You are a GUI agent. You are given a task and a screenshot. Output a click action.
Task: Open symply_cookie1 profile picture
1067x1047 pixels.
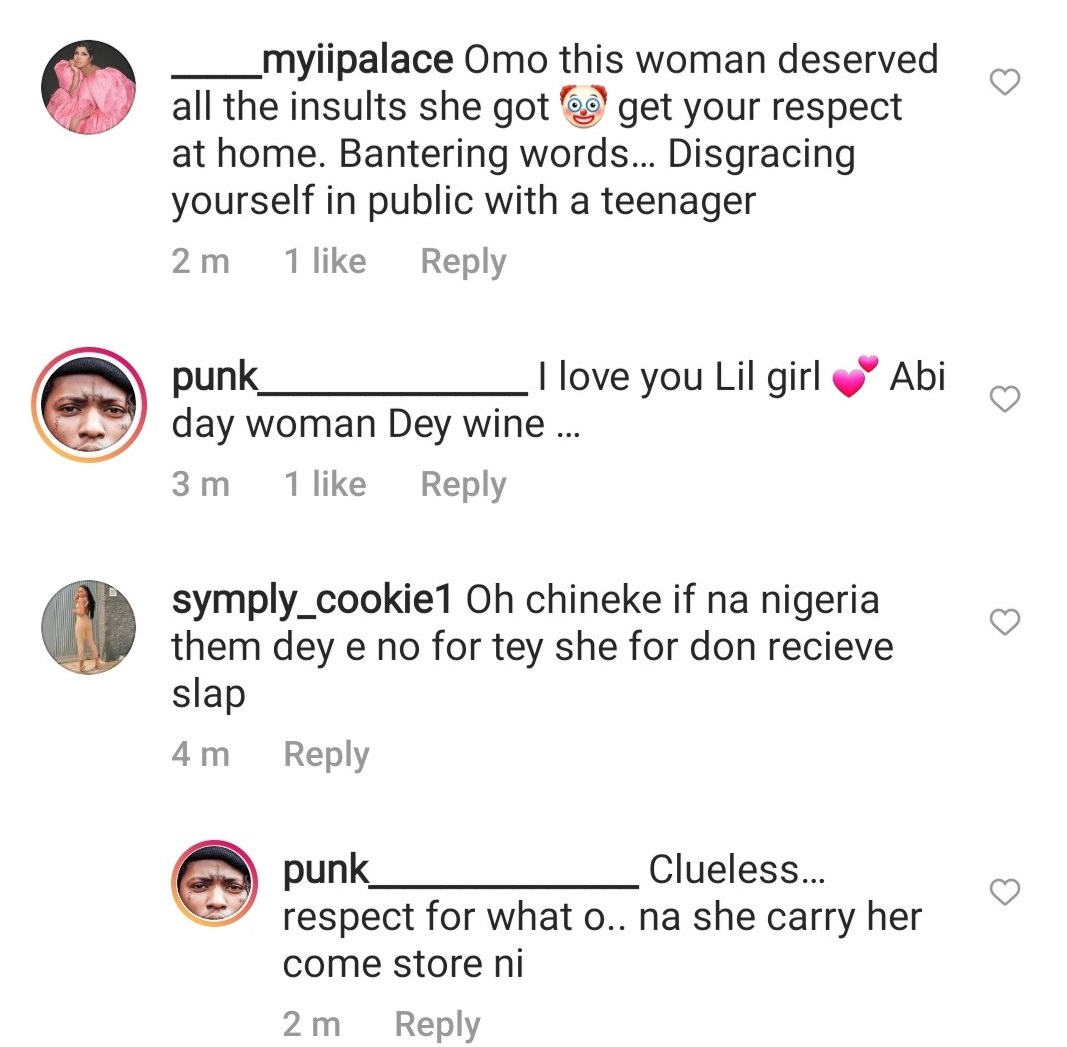[x=88, y=627]
